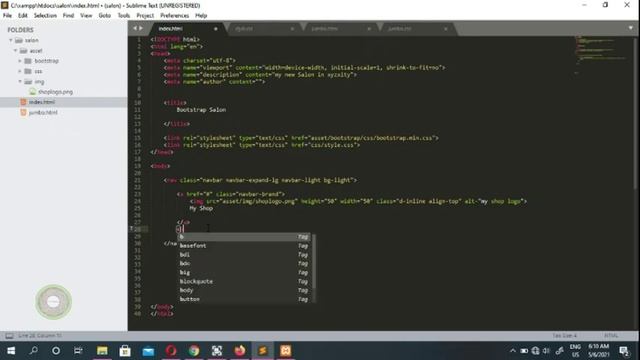
Task: Close the index.html tab via unsaved dot
Action: coord(216,29)
